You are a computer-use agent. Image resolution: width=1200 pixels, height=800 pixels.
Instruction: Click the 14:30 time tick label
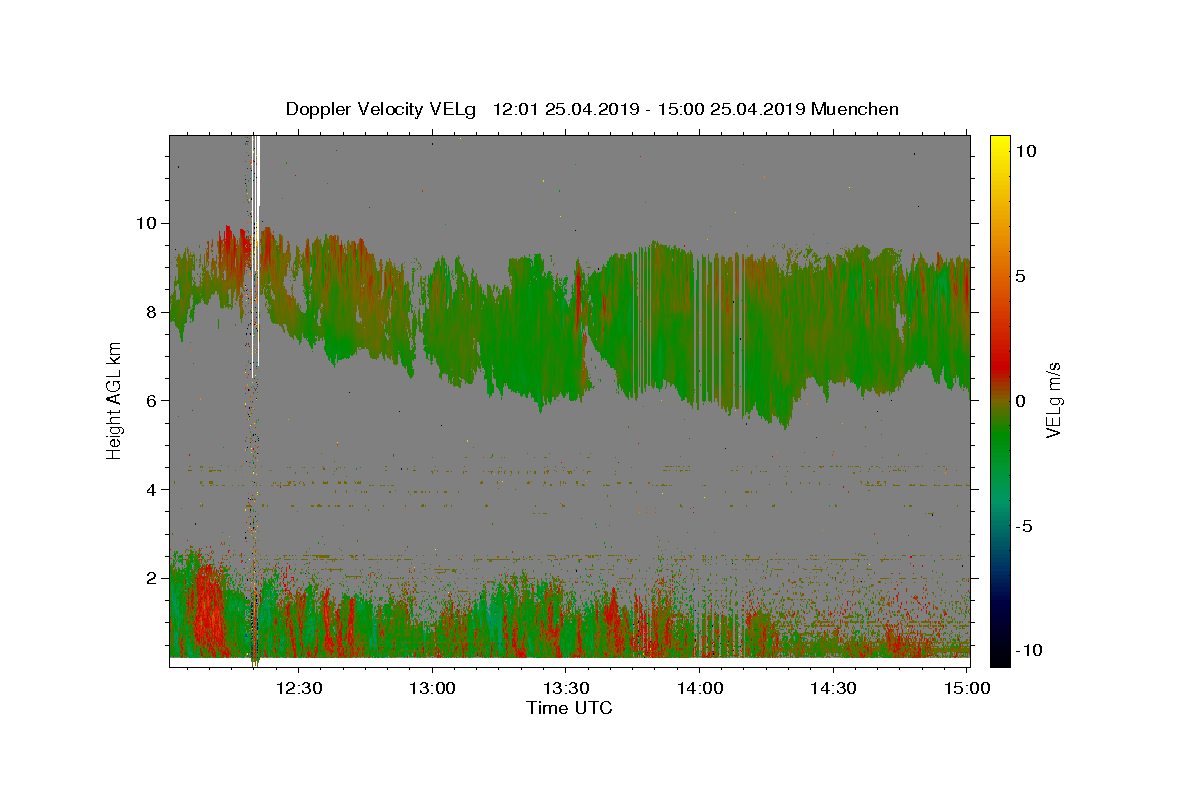[x=833, y=688]
